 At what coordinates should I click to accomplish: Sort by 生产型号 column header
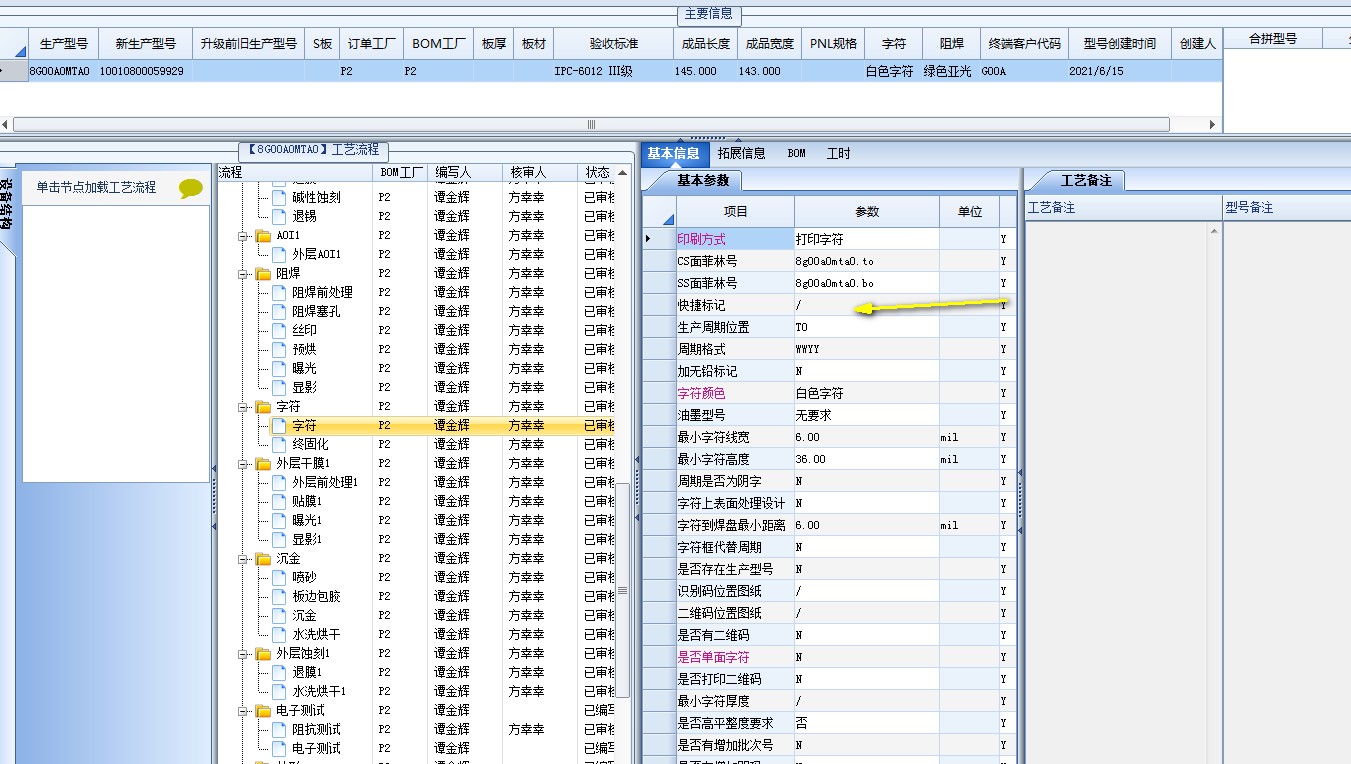click(x=63, y=44)
